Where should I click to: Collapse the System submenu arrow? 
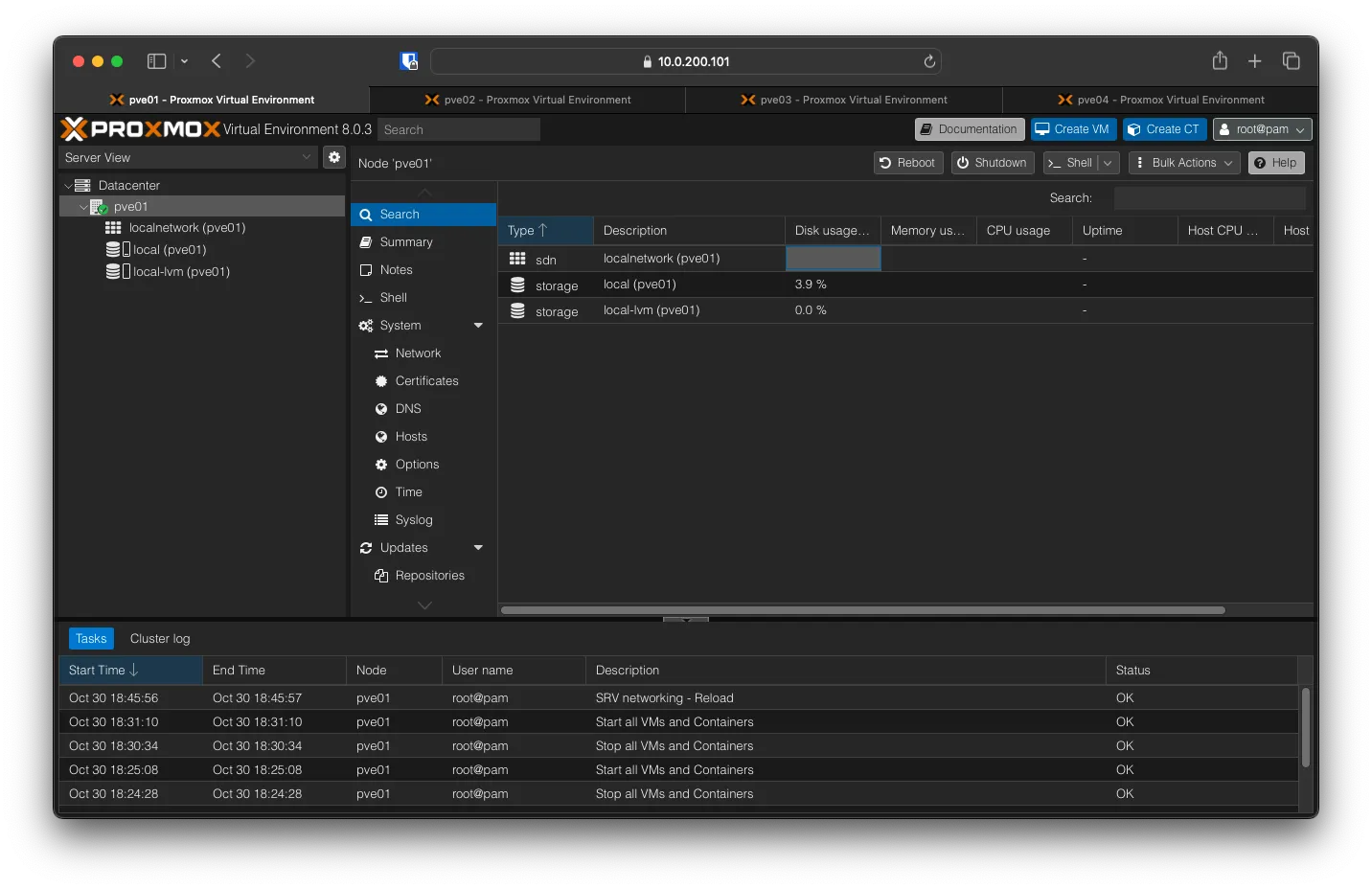coord(478,326)
